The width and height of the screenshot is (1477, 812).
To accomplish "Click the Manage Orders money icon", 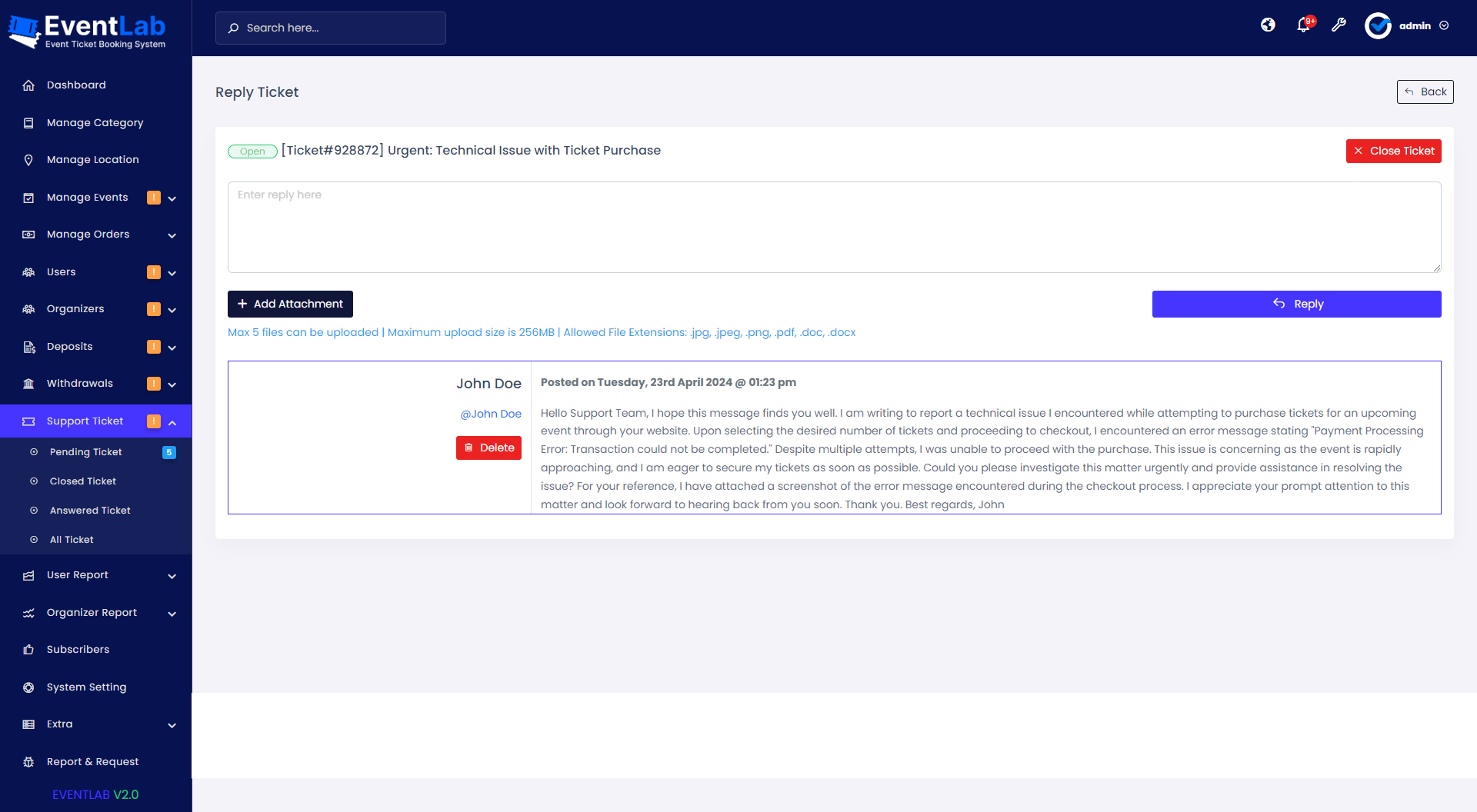I will coord(28,235).
